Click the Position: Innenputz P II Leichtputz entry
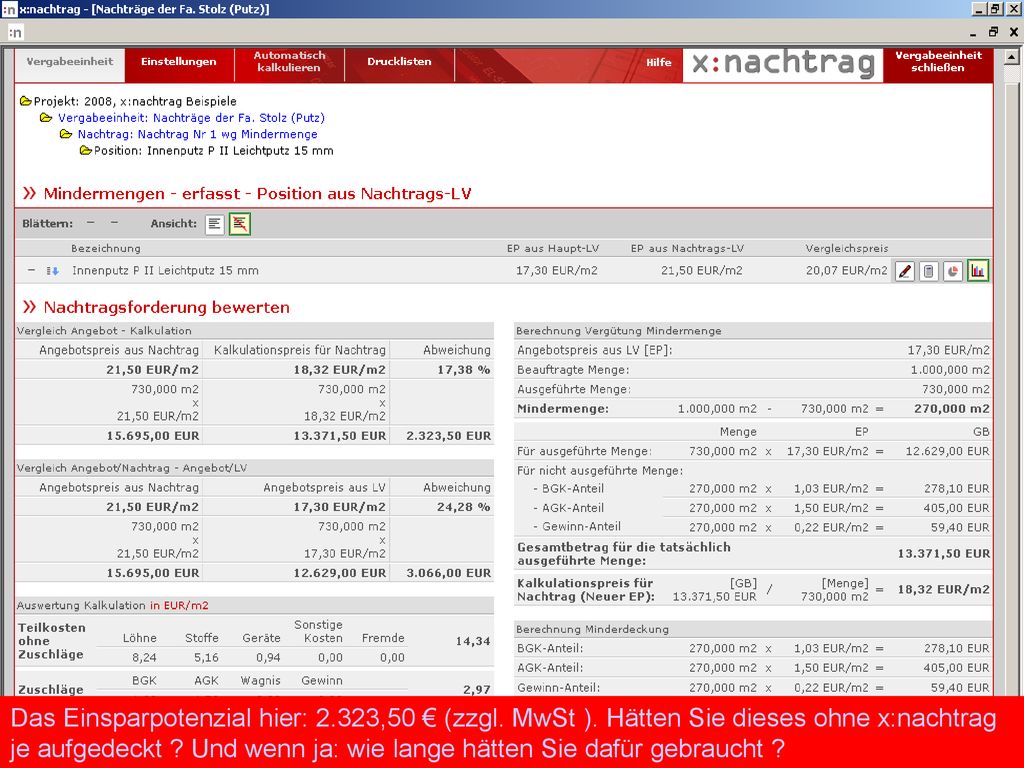This screenshot has width=1024, height=768. (x=214, y=151)
